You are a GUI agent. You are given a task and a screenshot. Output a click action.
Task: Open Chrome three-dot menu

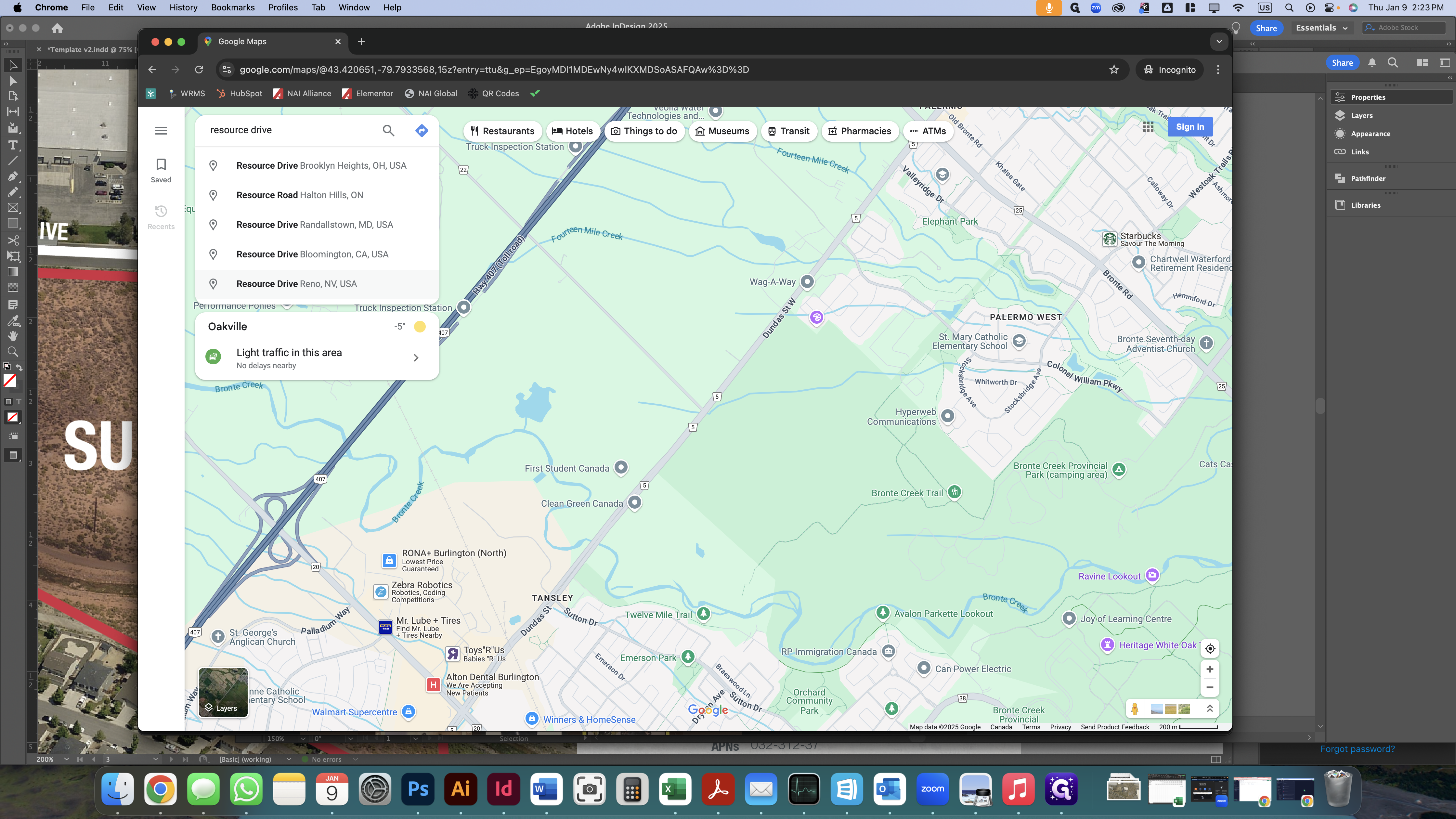(x=1218, y=70)
